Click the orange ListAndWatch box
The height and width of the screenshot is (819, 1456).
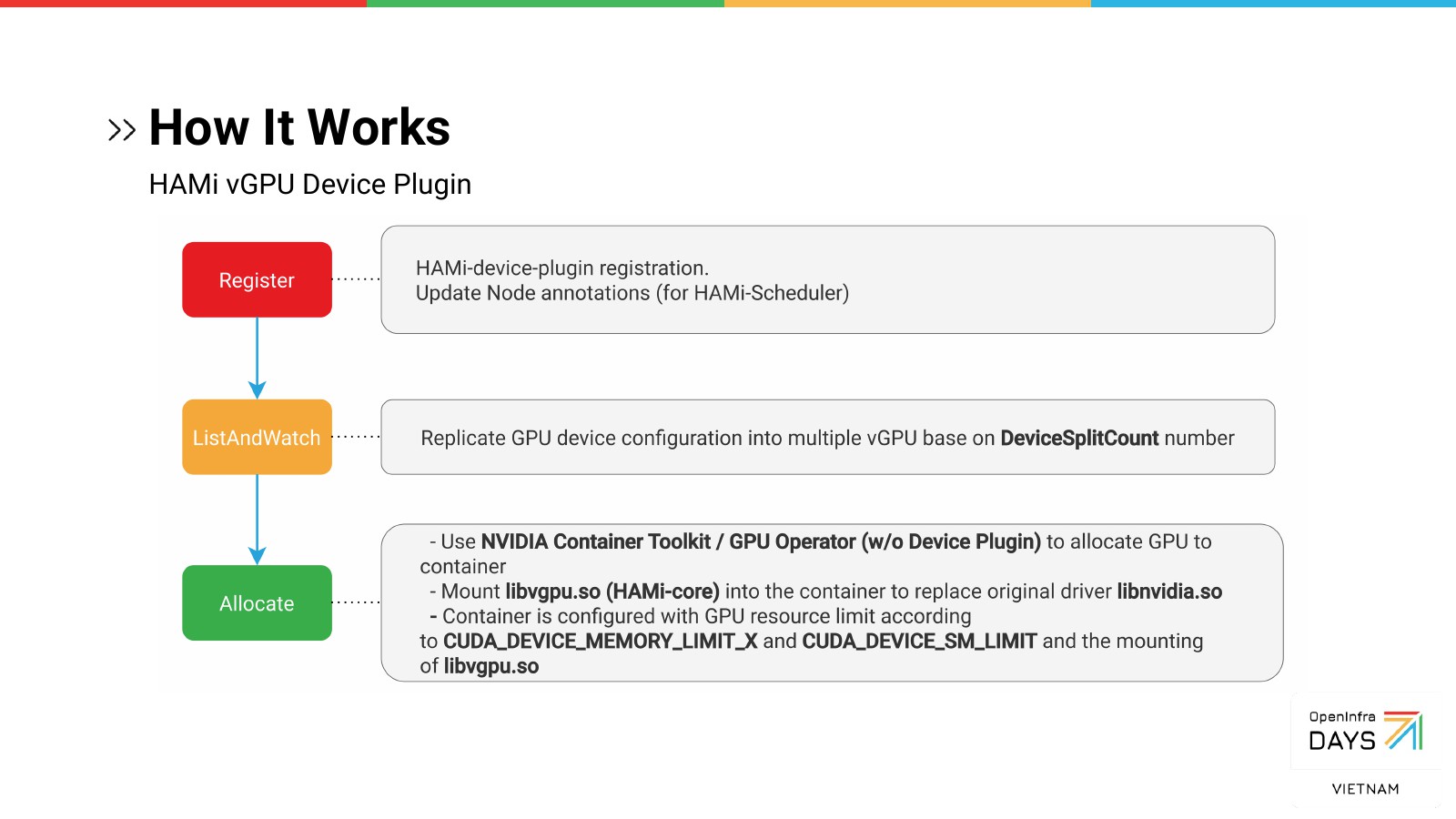pyautogui.click(x=257, y=437)
